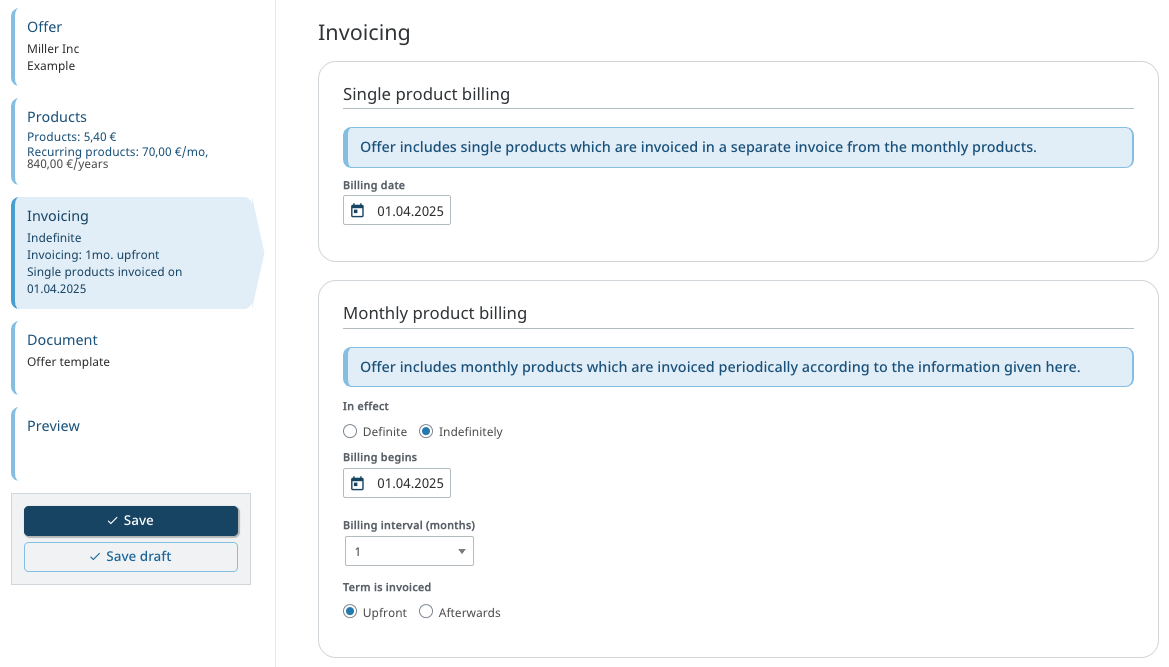Viewport: 1169px width, 667px height.
Task: Open Billing interval months dropdown
Action: (409, 552)
